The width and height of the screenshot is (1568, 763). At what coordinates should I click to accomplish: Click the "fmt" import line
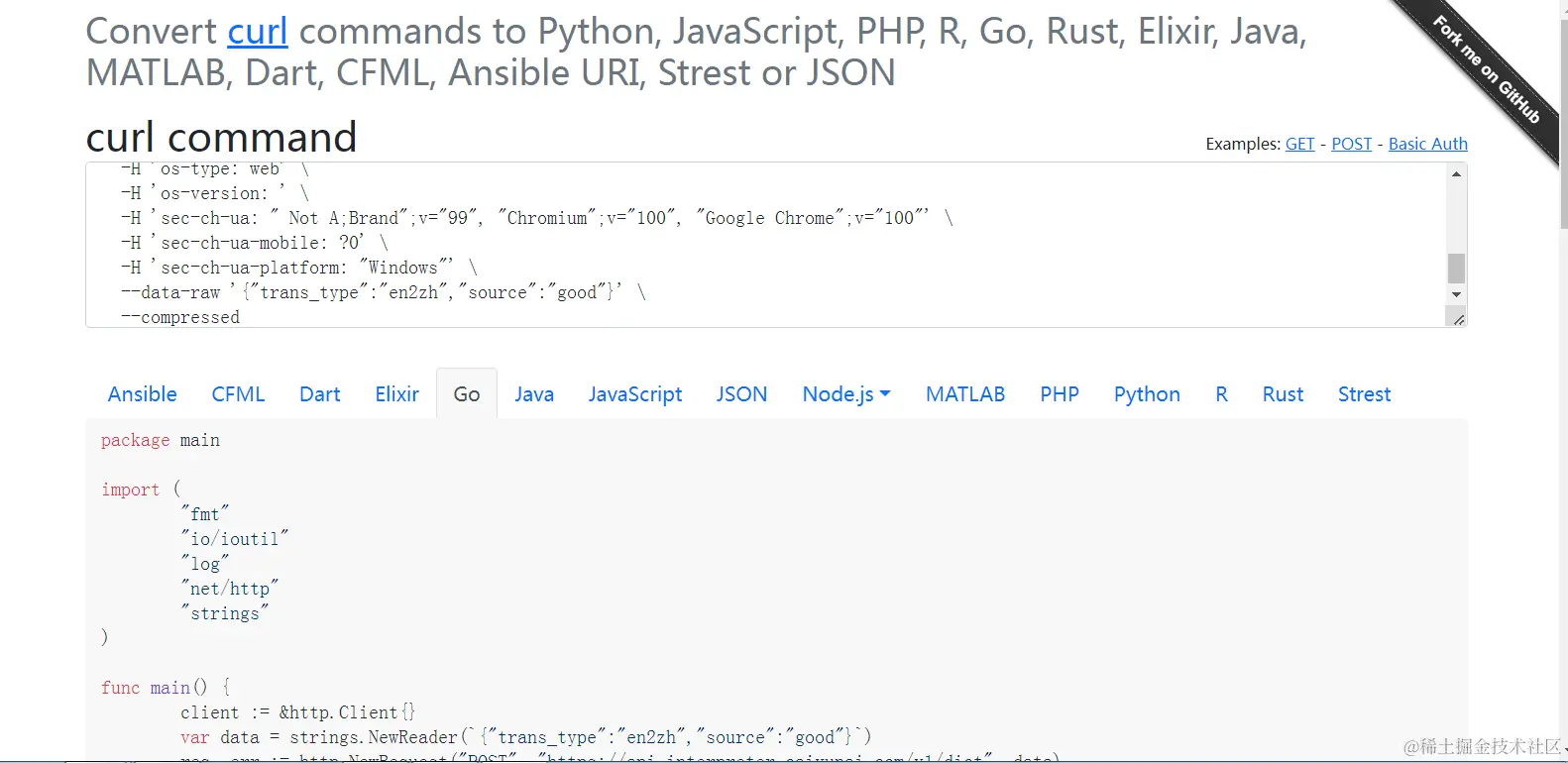[x=205, y=514]
